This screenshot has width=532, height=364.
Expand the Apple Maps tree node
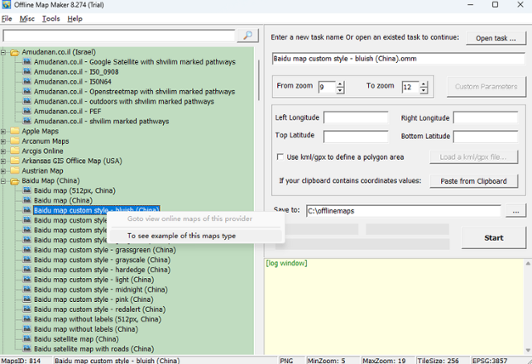[x=3, y=131]
